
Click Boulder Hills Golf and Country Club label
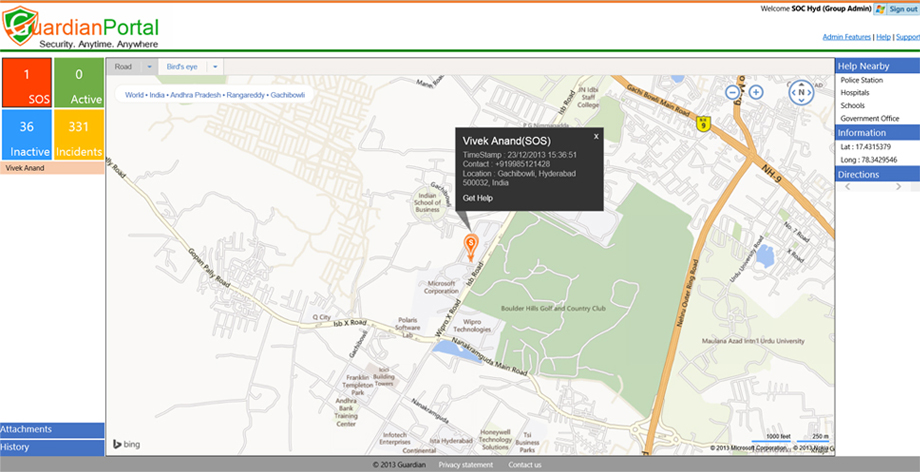pyautogui.click(x=553, y=308)
